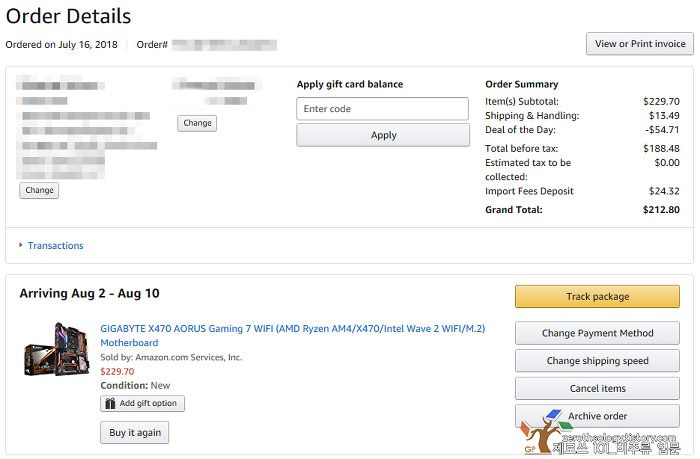Click Add gift option button
Screen dimensions: 700x459
(142, 403)
